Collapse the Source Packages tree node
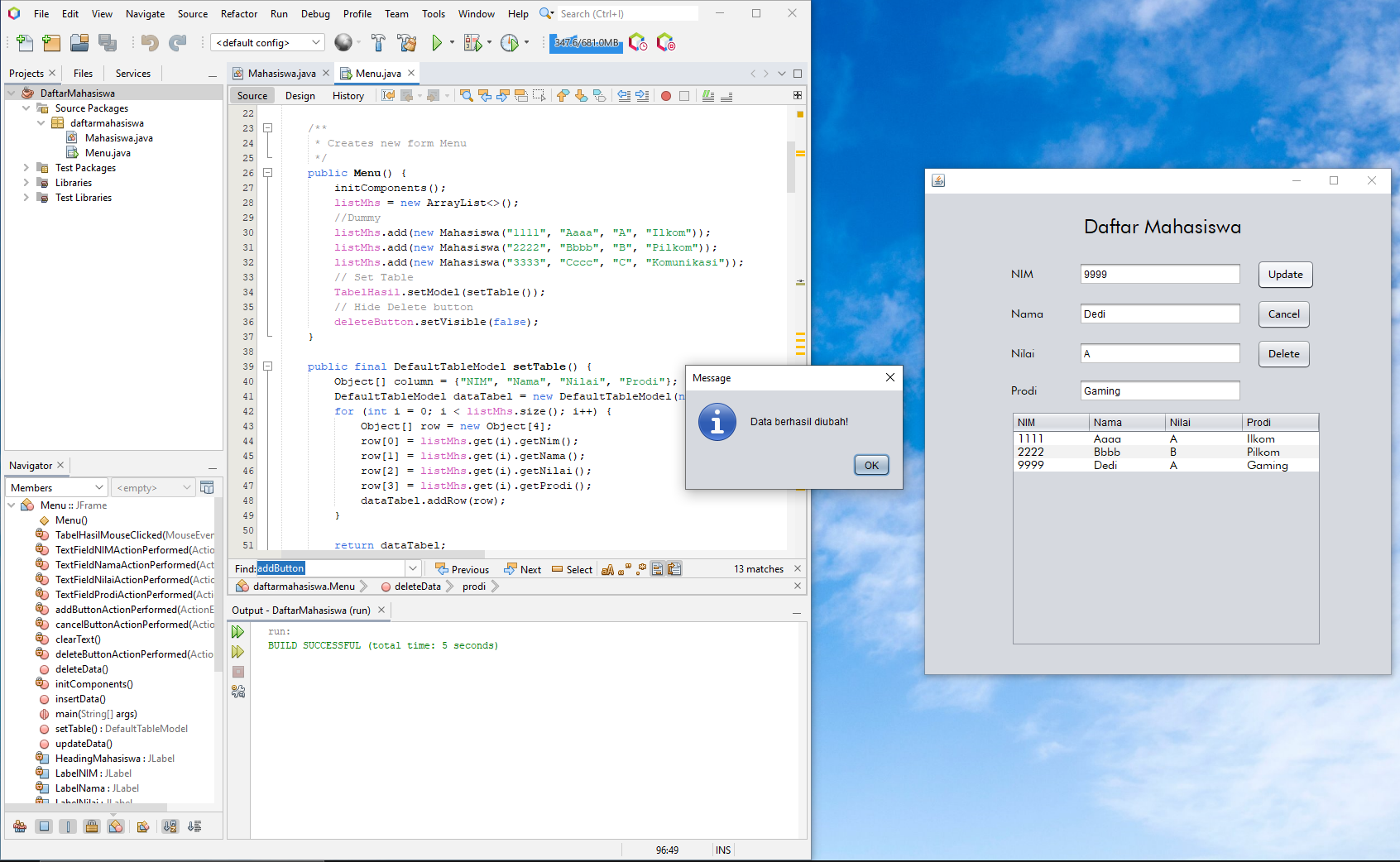This screenshot has height=862, width=1400. click(26, 108)
